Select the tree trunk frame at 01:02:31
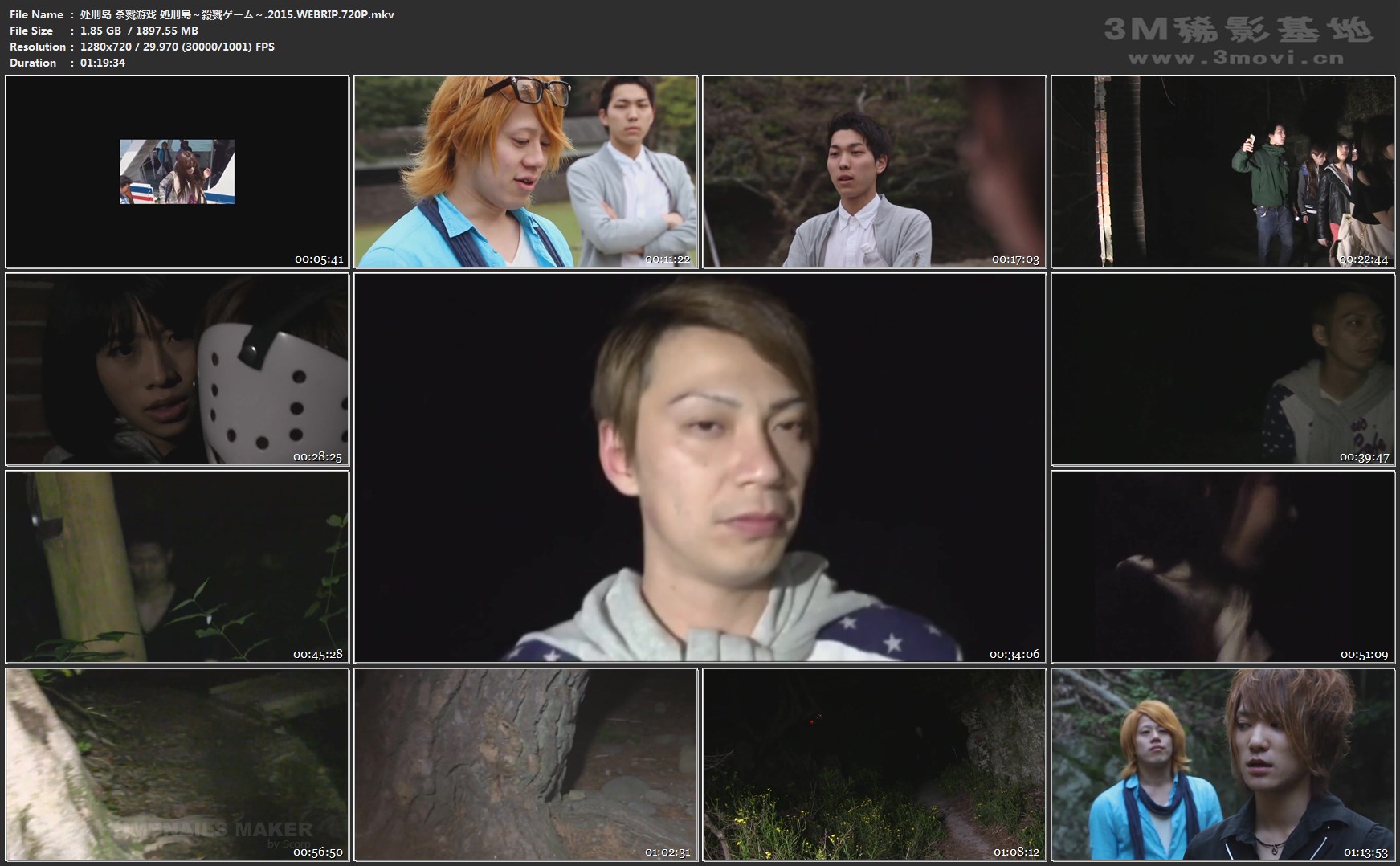1400x866 pixels. (x=526, y=764)
